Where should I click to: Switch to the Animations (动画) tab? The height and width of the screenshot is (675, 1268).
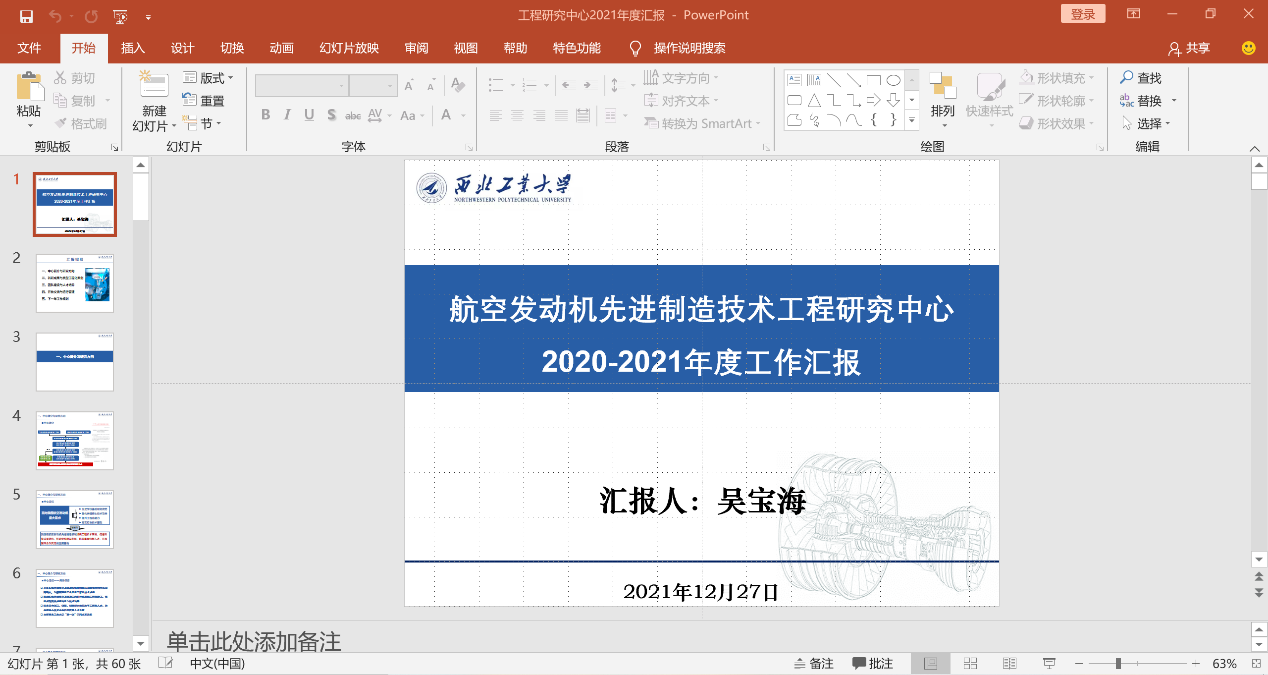coord(282,48)
